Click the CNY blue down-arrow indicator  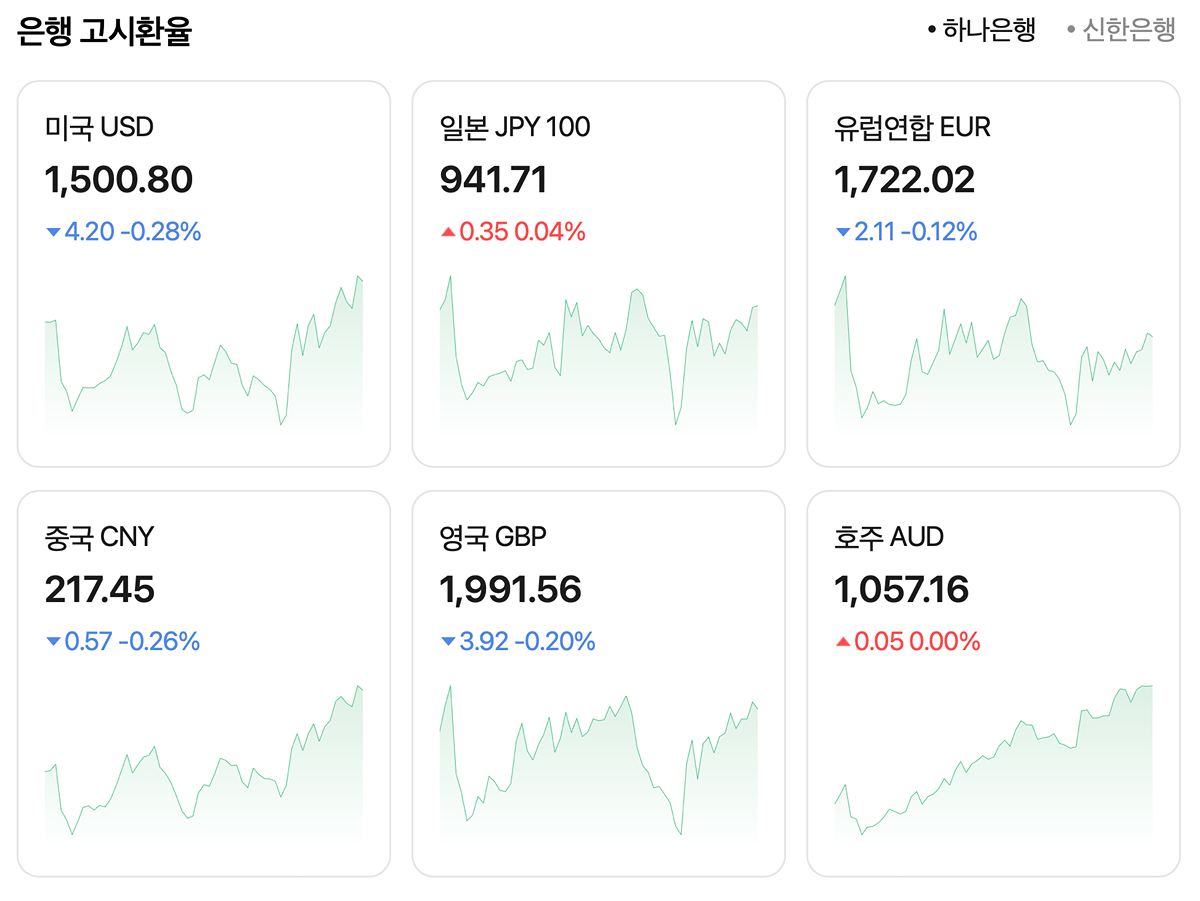click(x=53, y=642)
